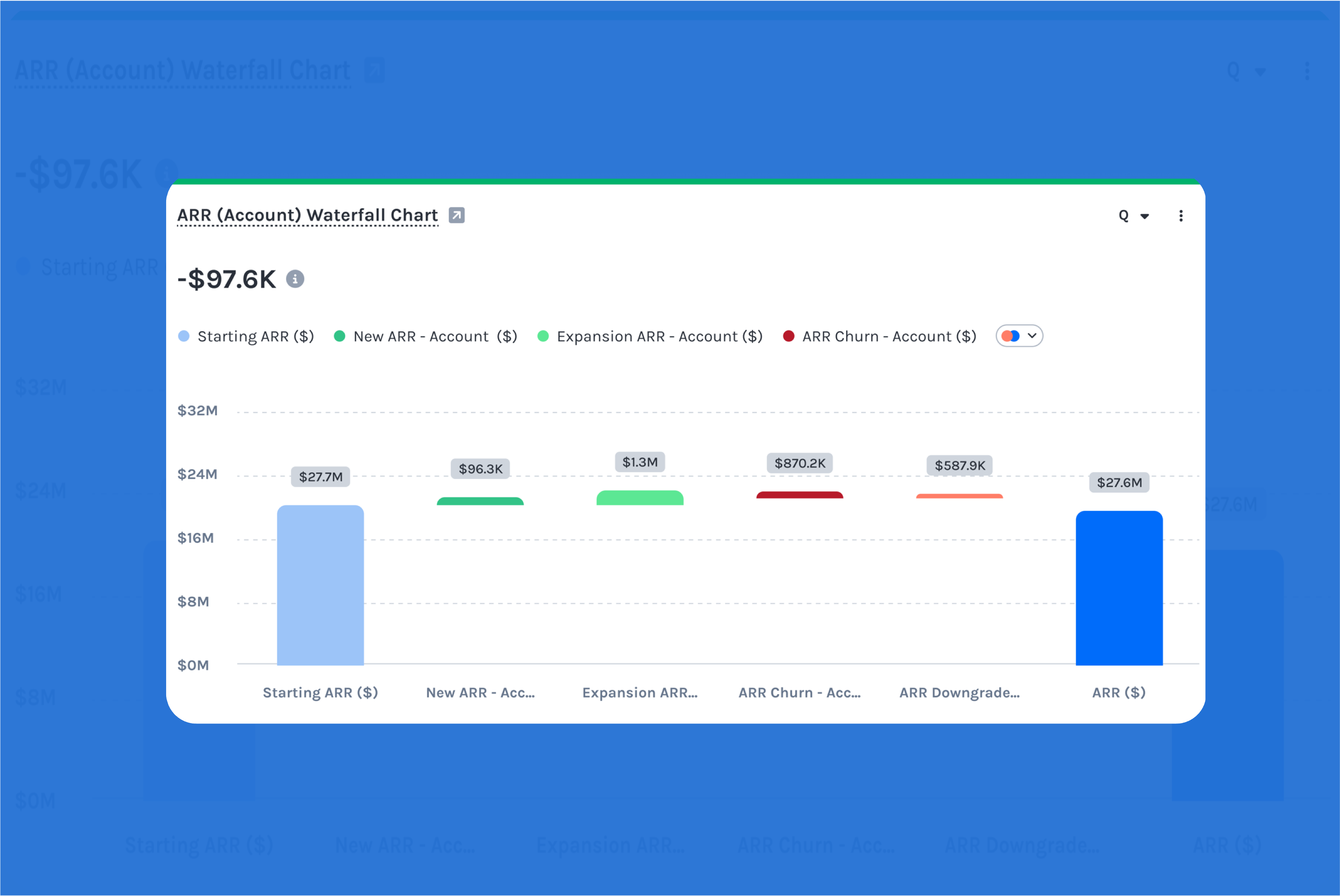Click the New ARR - Account ($) legend label

tap(435, 336)
